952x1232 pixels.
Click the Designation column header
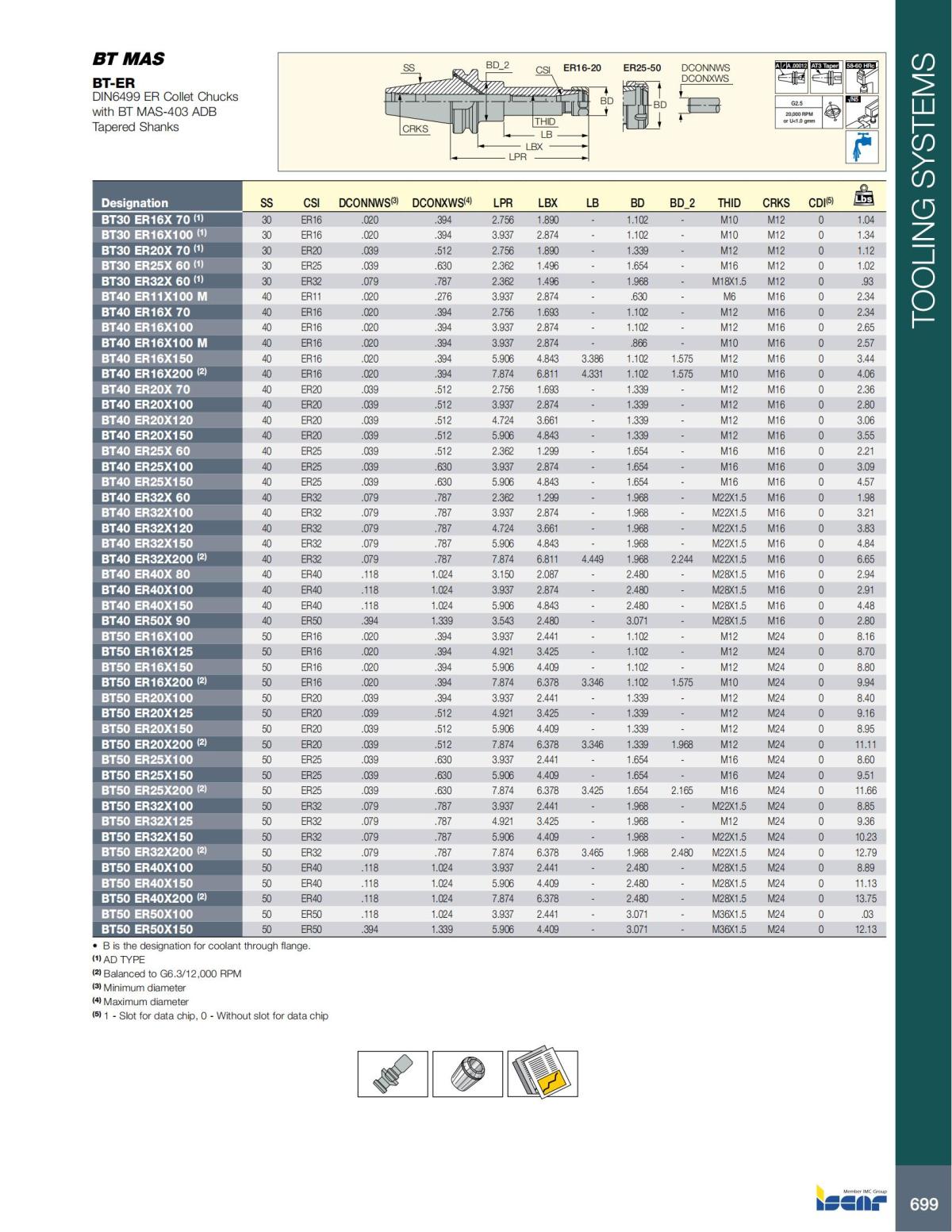136,203
